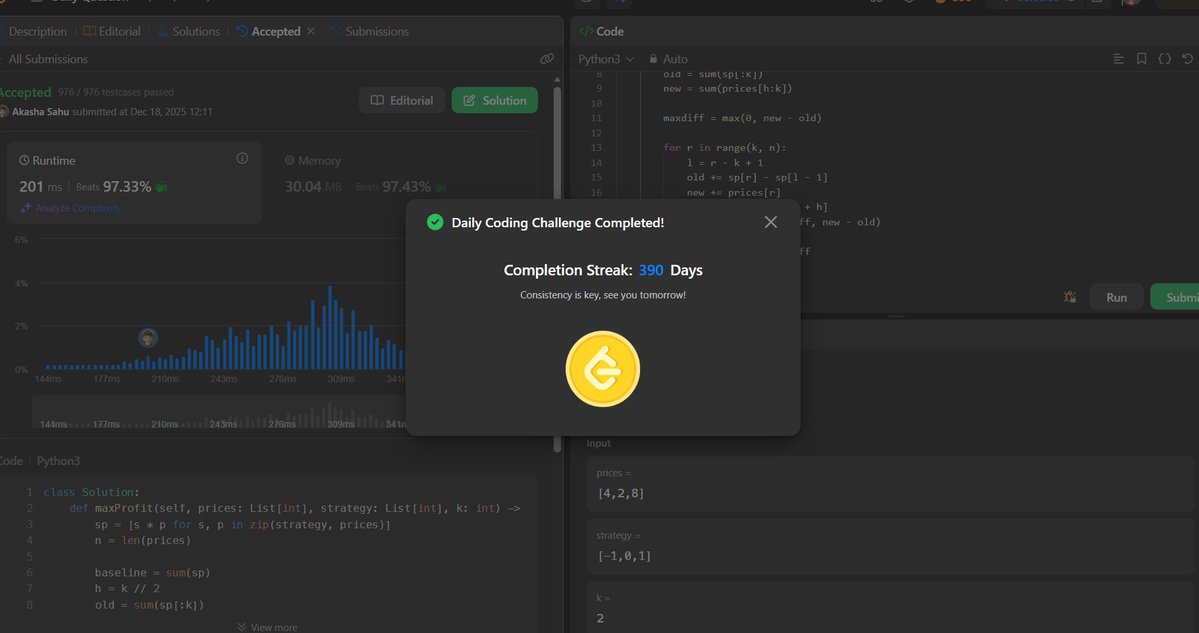The height and width of the screenshot is (633, 1199).
Task: Switch to the Editorial tab
Action: pos(112,31)
